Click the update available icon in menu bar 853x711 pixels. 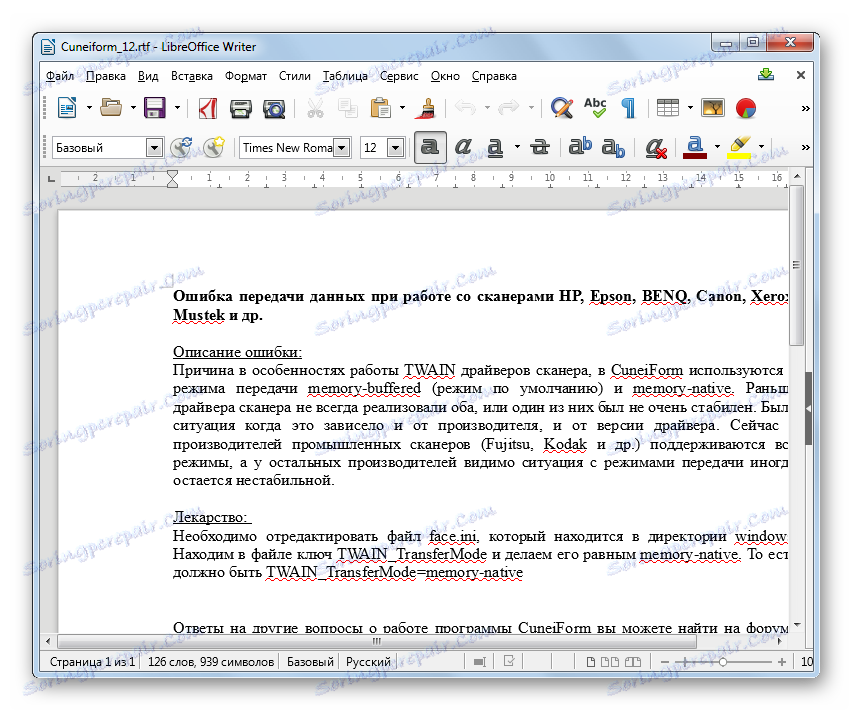click(766, 75)
